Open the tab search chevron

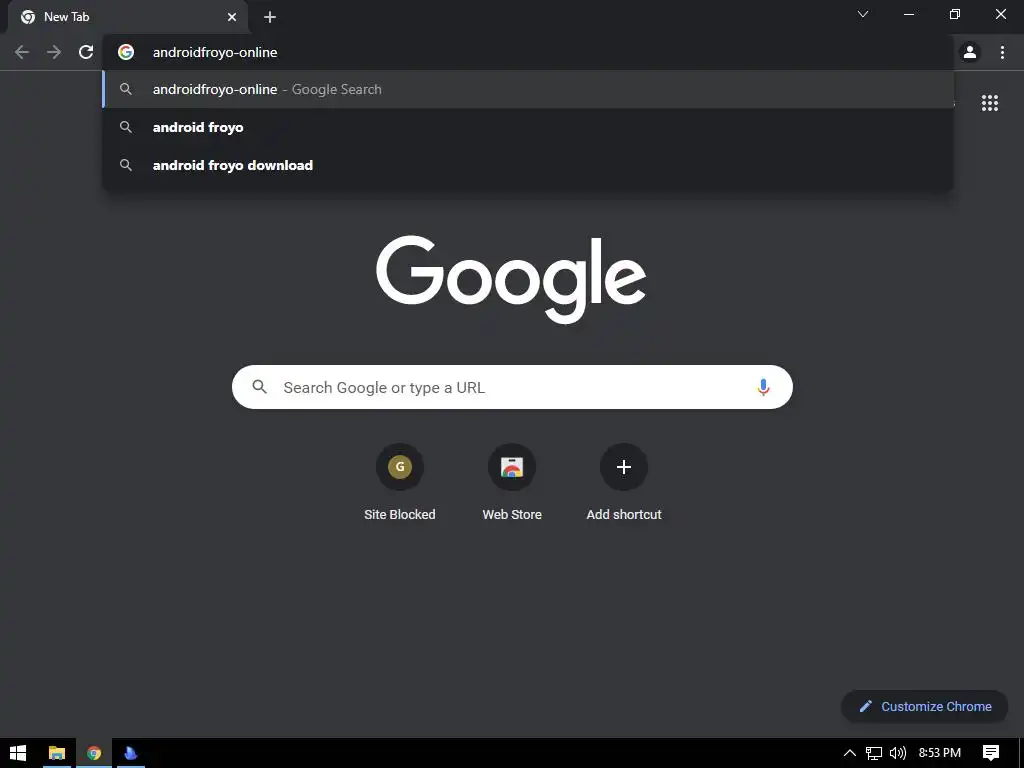(863, 14)
